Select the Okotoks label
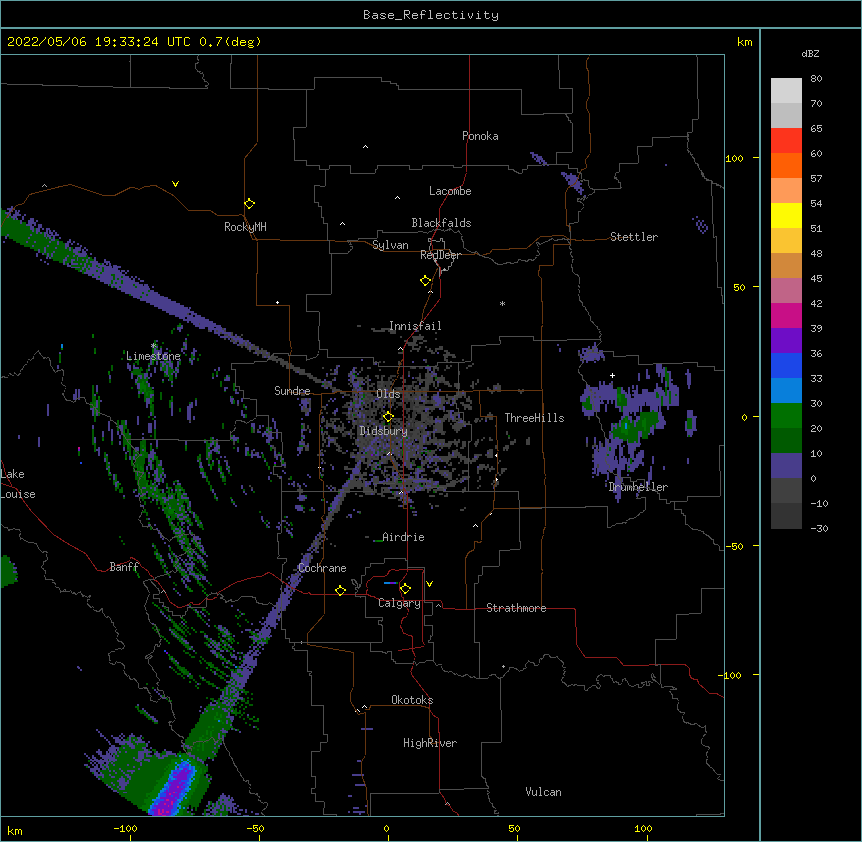Viewport: 862px width, 842px height. pos(412,700)
